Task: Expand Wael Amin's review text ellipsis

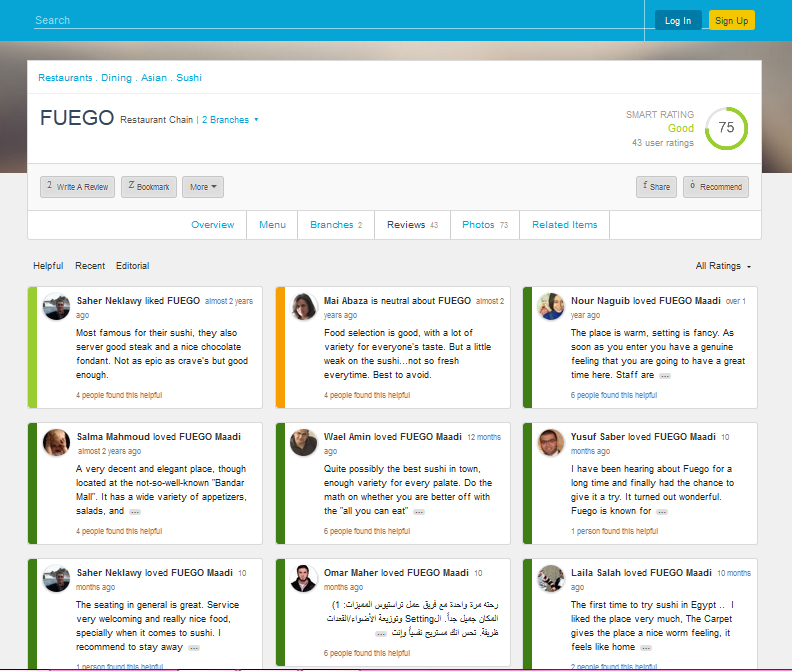Action: (419, 512)
